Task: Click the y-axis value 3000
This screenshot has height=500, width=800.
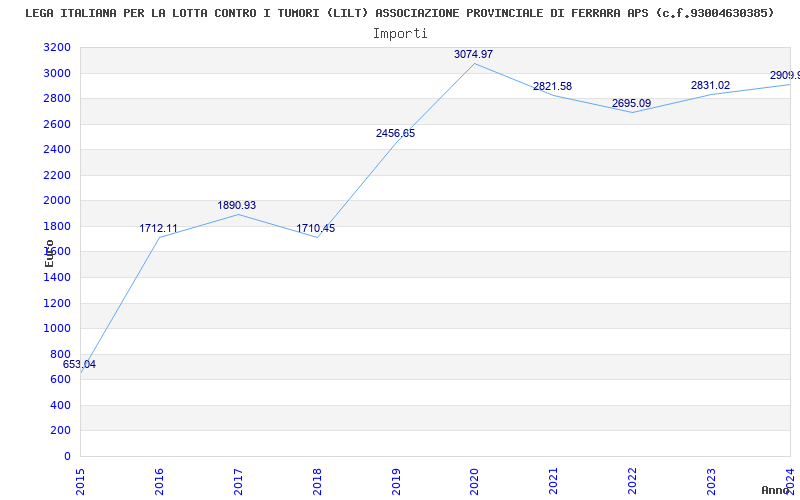Action: click(57, 73)
